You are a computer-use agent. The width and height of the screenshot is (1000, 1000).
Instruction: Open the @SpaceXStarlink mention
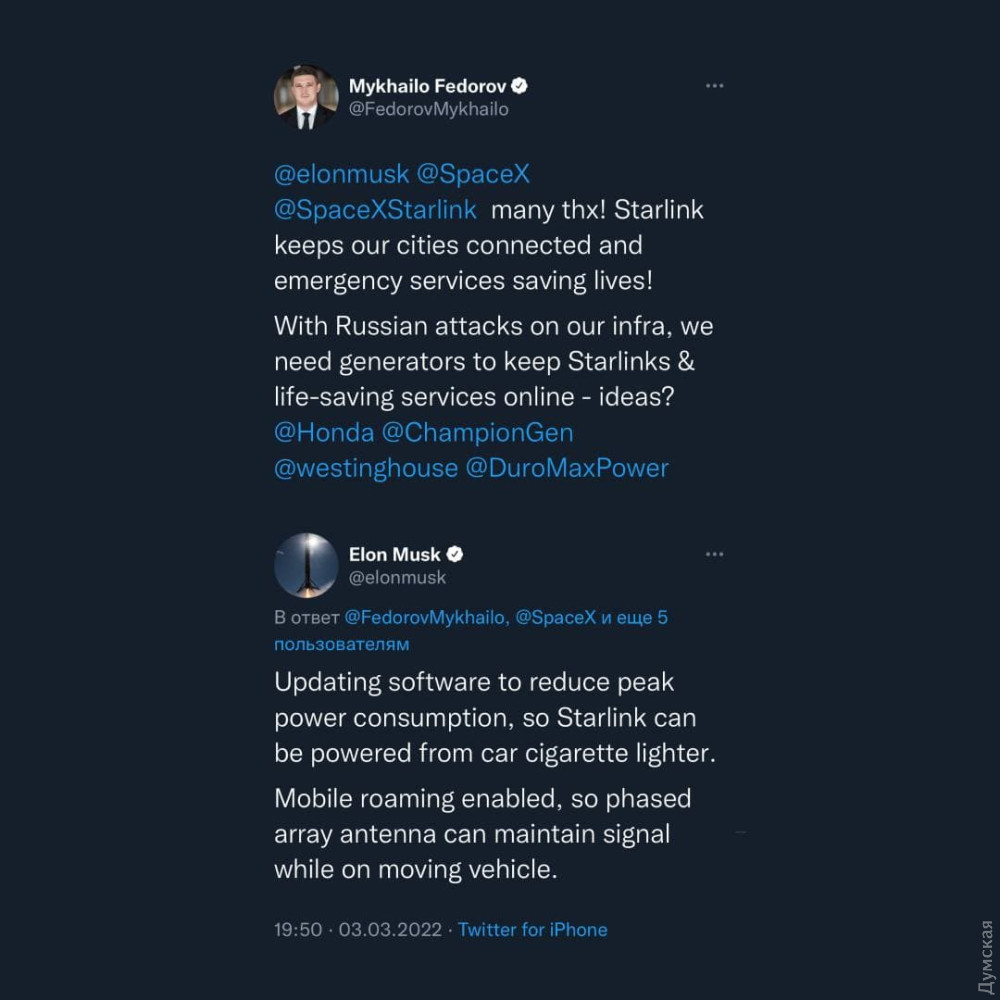point(375,210)
